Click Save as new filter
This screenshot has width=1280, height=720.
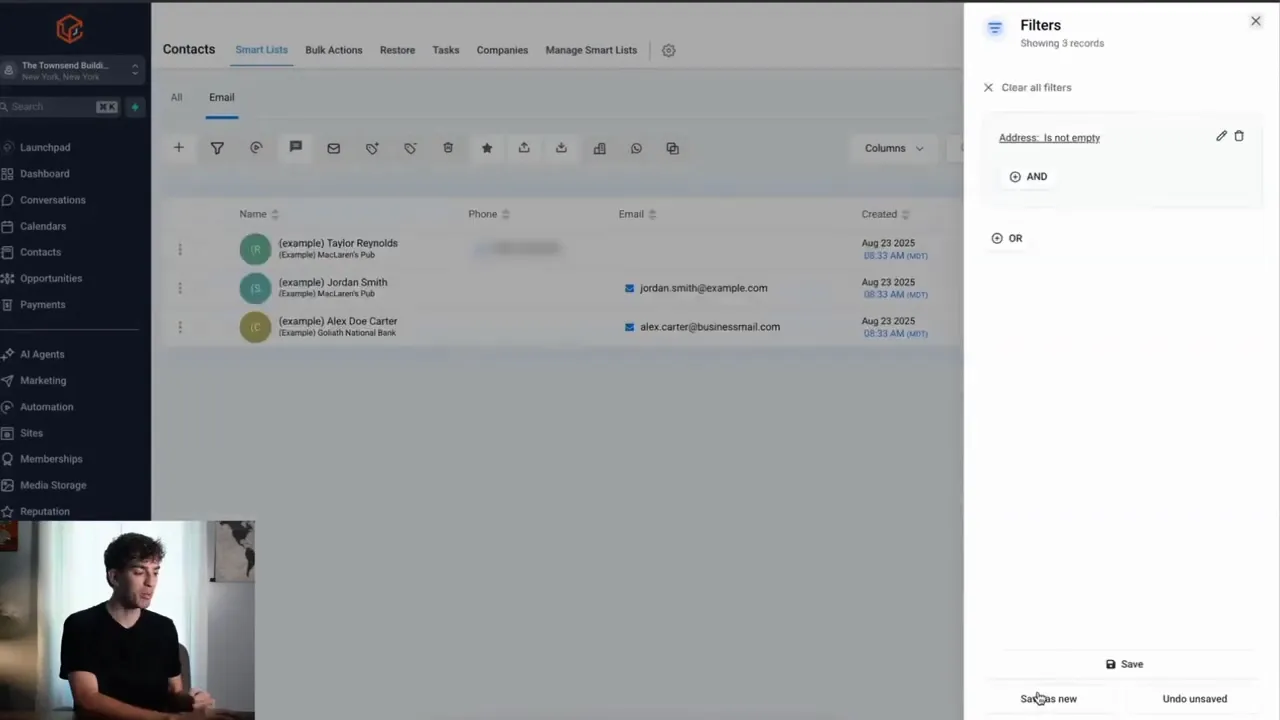click(x=1048, y=698)
